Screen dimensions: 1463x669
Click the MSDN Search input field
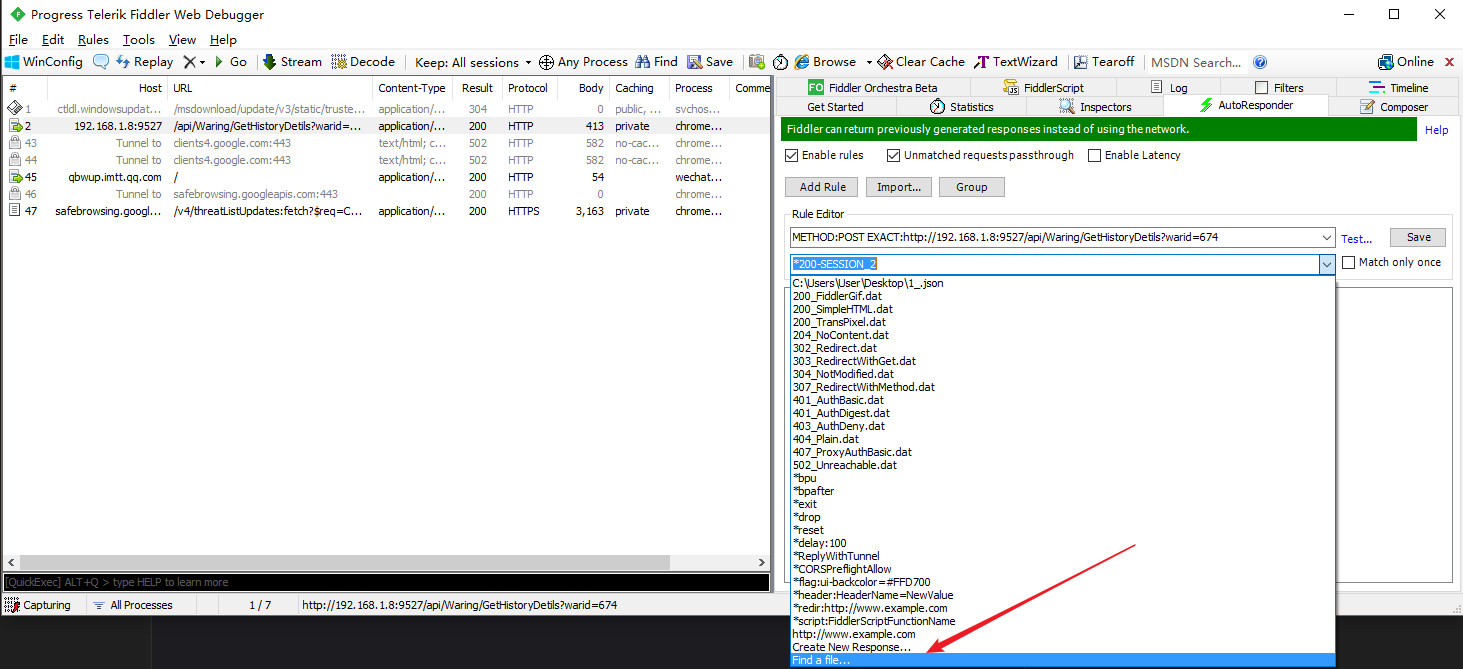[1197, 62]
